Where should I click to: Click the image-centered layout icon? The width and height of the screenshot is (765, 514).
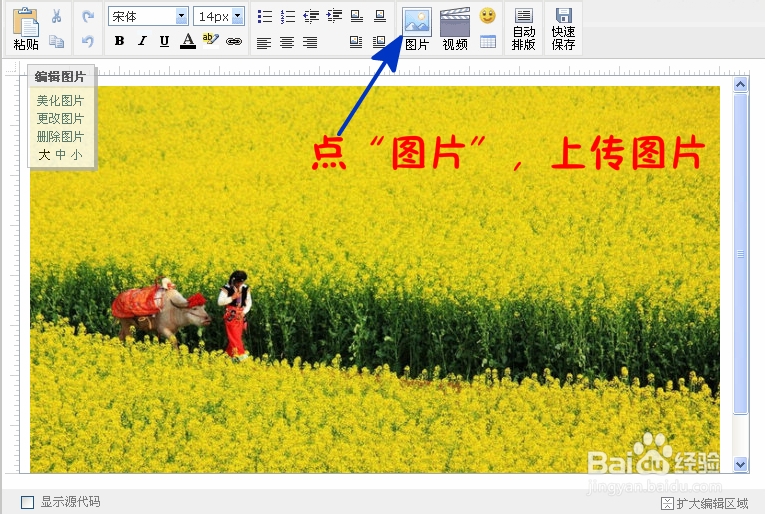(380, 17)
